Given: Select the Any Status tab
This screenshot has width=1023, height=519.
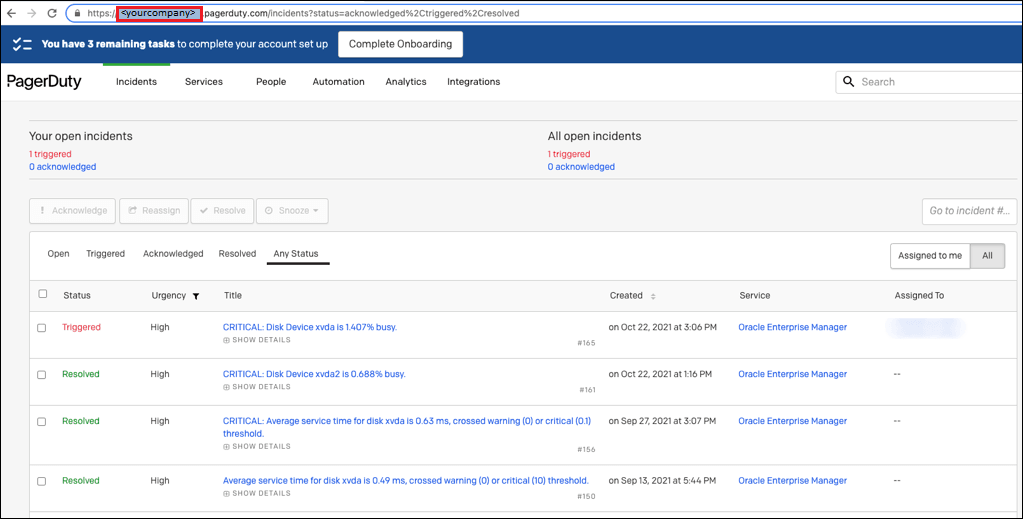Looking at the screenshot, I should pyautogui.click(x=296, y=253).
